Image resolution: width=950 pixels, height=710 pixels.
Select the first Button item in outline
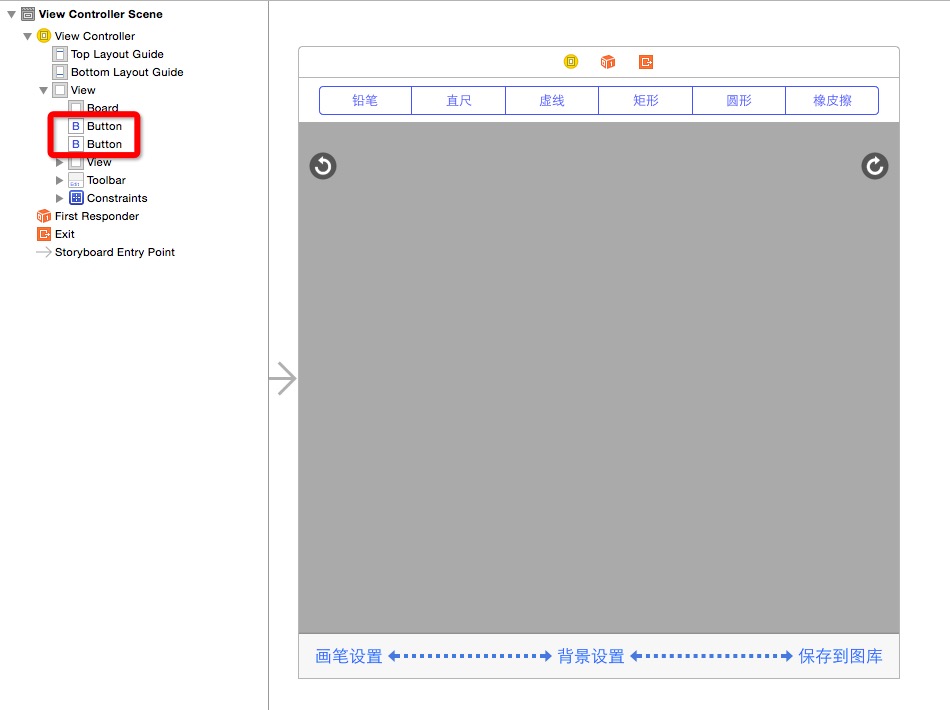coord(104,126)
